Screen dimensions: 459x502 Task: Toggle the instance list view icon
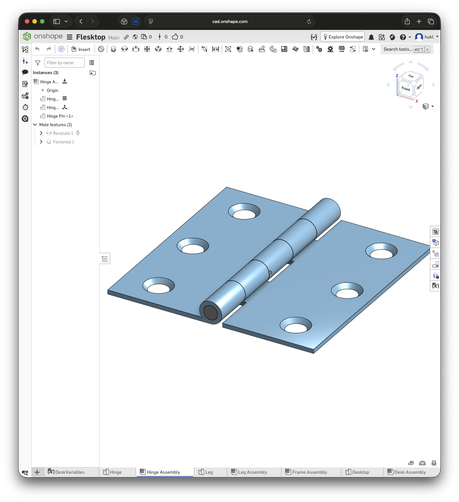coord(92,63)
